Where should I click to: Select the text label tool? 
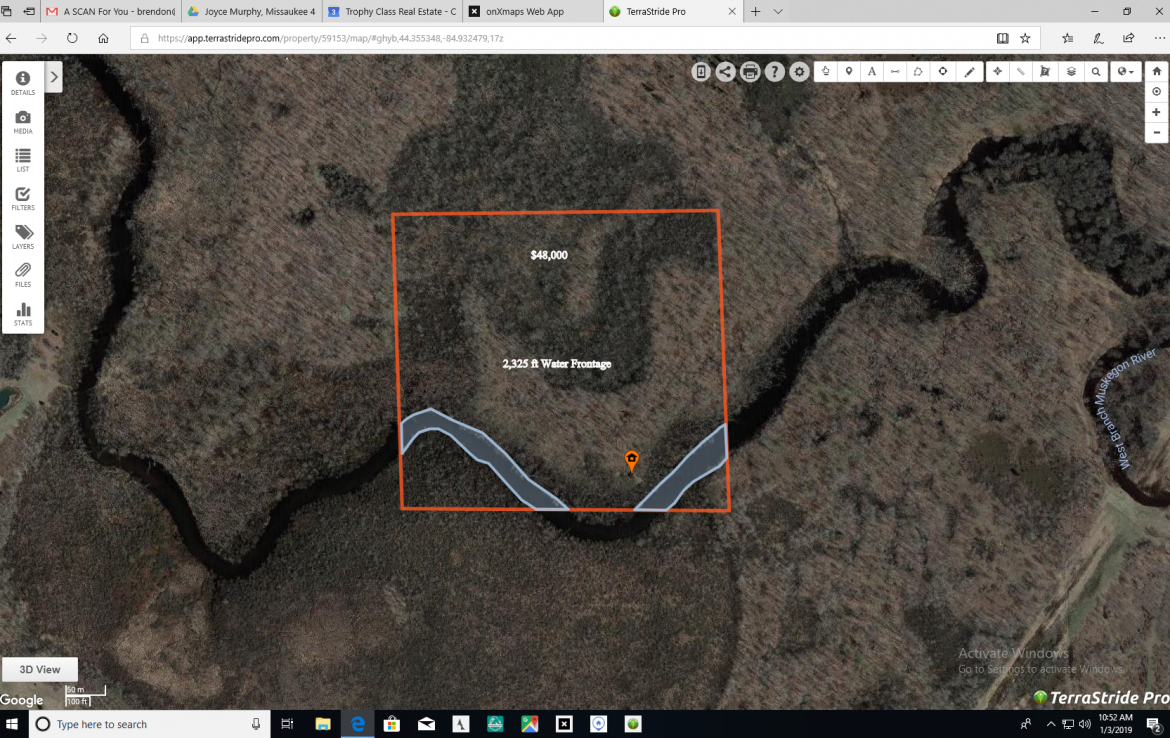click(x=872, y=72)
